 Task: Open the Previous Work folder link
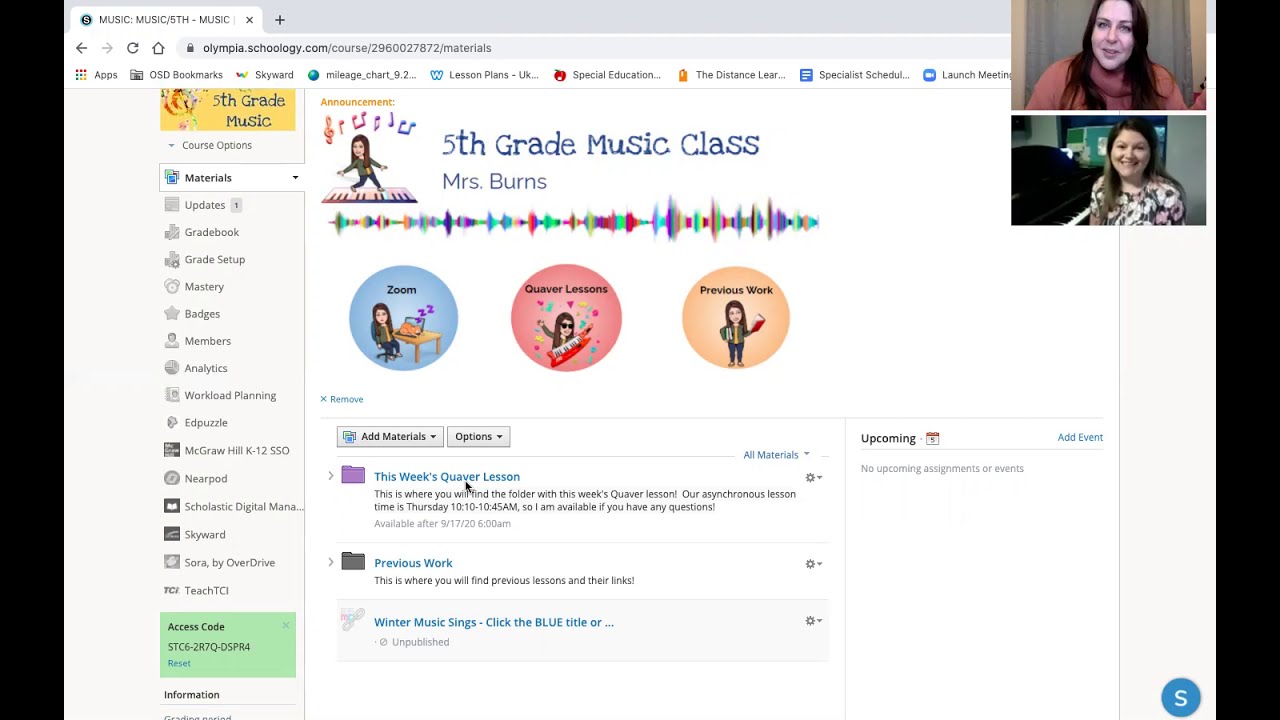[413, 563]
